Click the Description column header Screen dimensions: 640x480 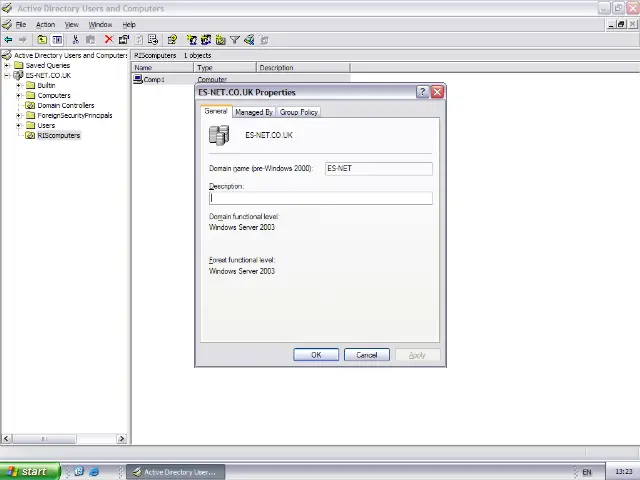coord(303,68)
